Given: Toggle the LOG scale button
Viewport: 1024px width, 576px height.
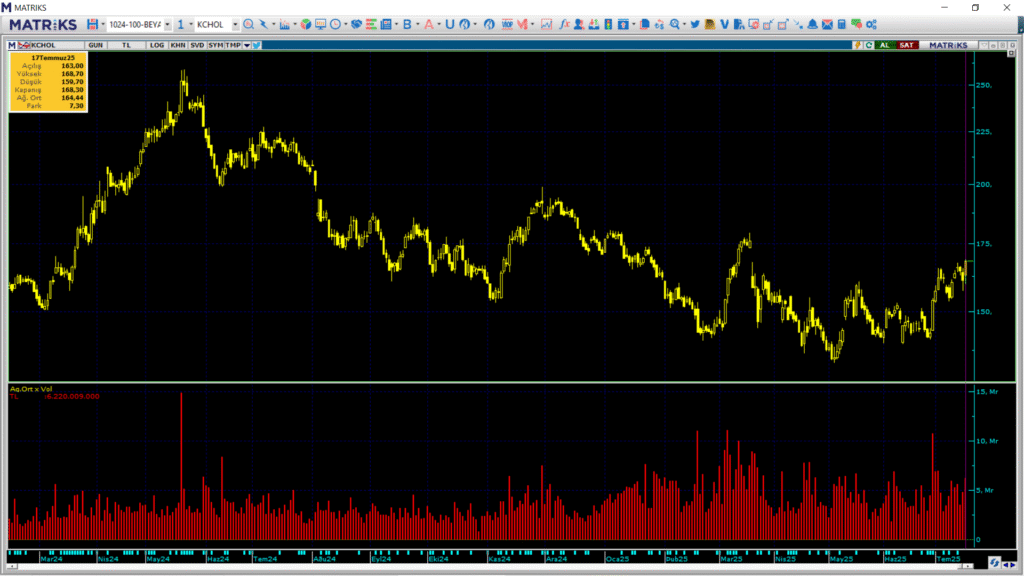Looking at the screenshot, I should [x=157, y=45].
